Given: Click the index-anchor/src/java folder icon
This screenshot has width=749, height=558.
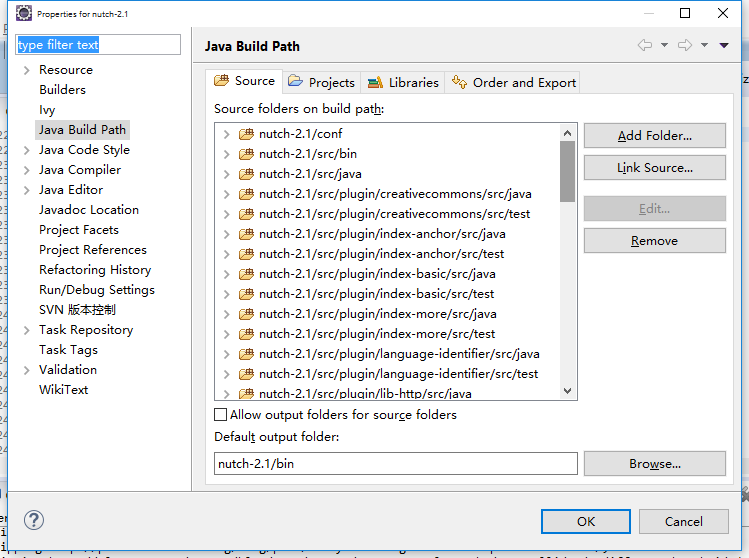Looking at the screenshot, I should [246, 234].
